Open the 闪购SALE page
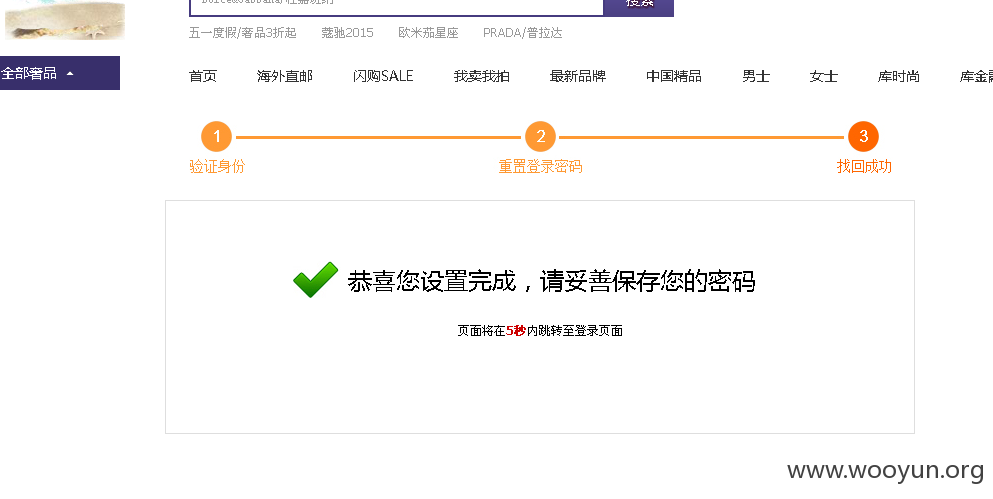993x499 pixels. [x=383, y=76]
